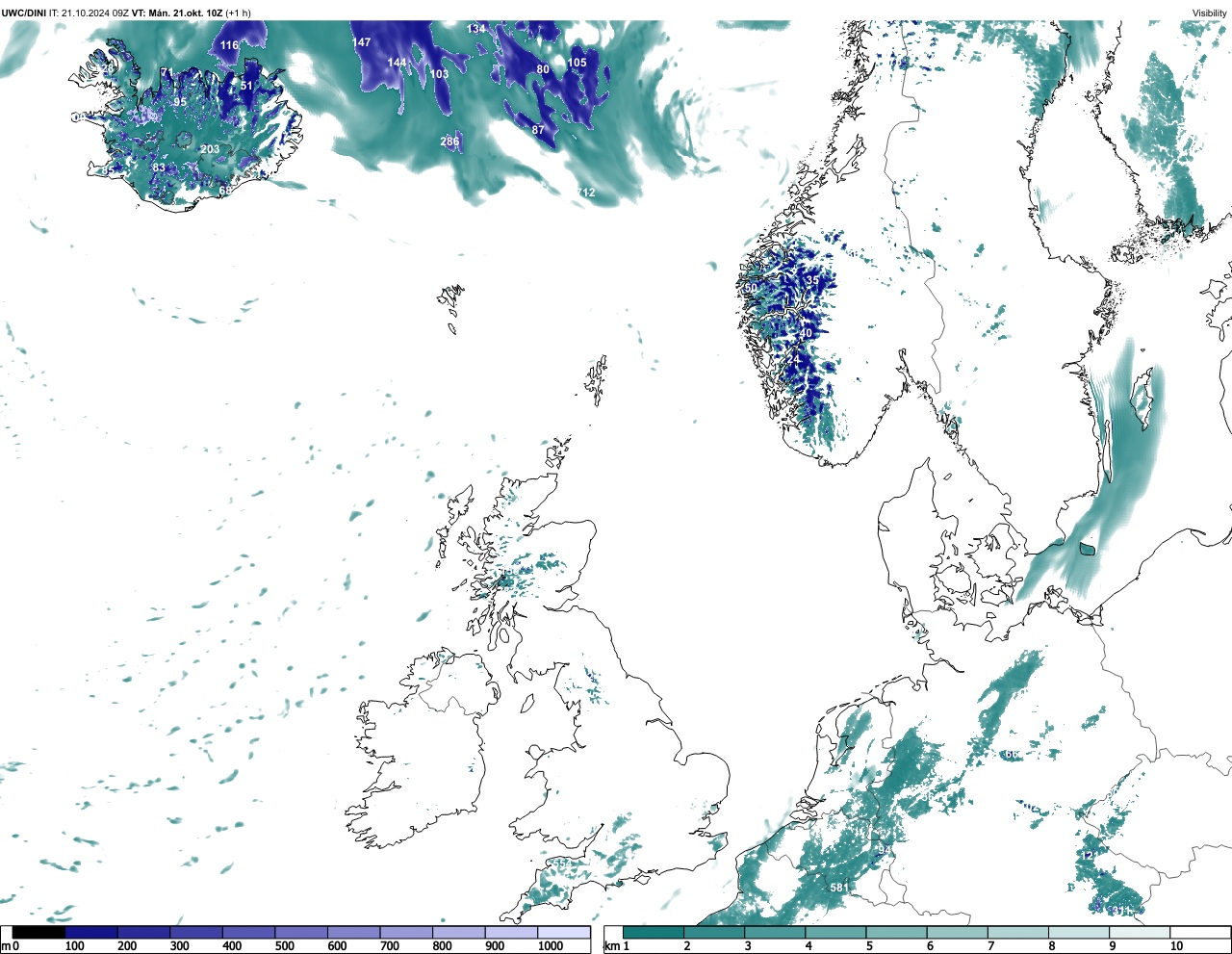Click the "144" visibility value
The height and width of the screenshot is (954, 1232).
click(397, 63)
